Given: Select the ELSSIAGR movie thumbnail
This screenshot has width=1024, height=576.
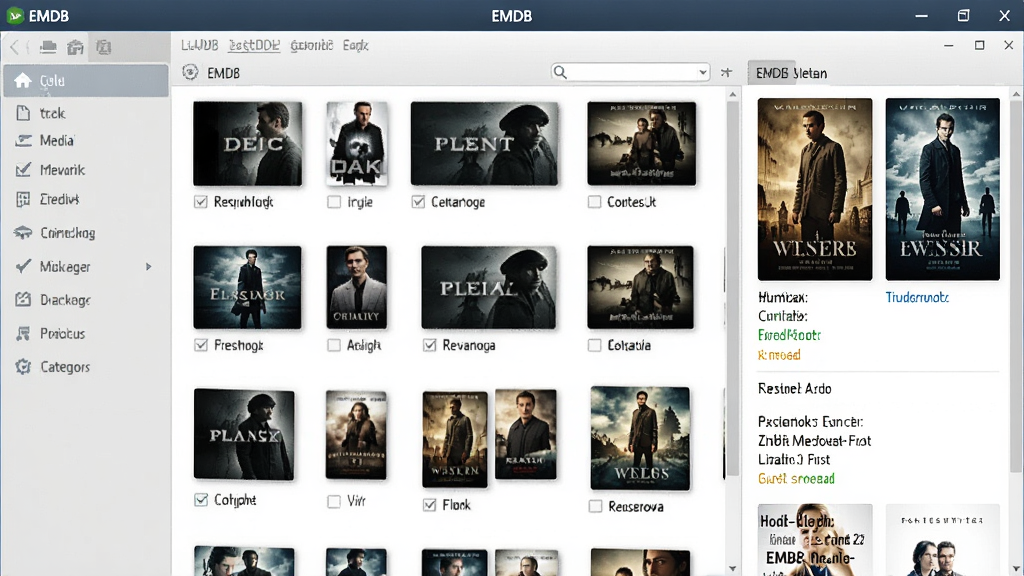Looking at the screenshot, I should tap(248, 287).
